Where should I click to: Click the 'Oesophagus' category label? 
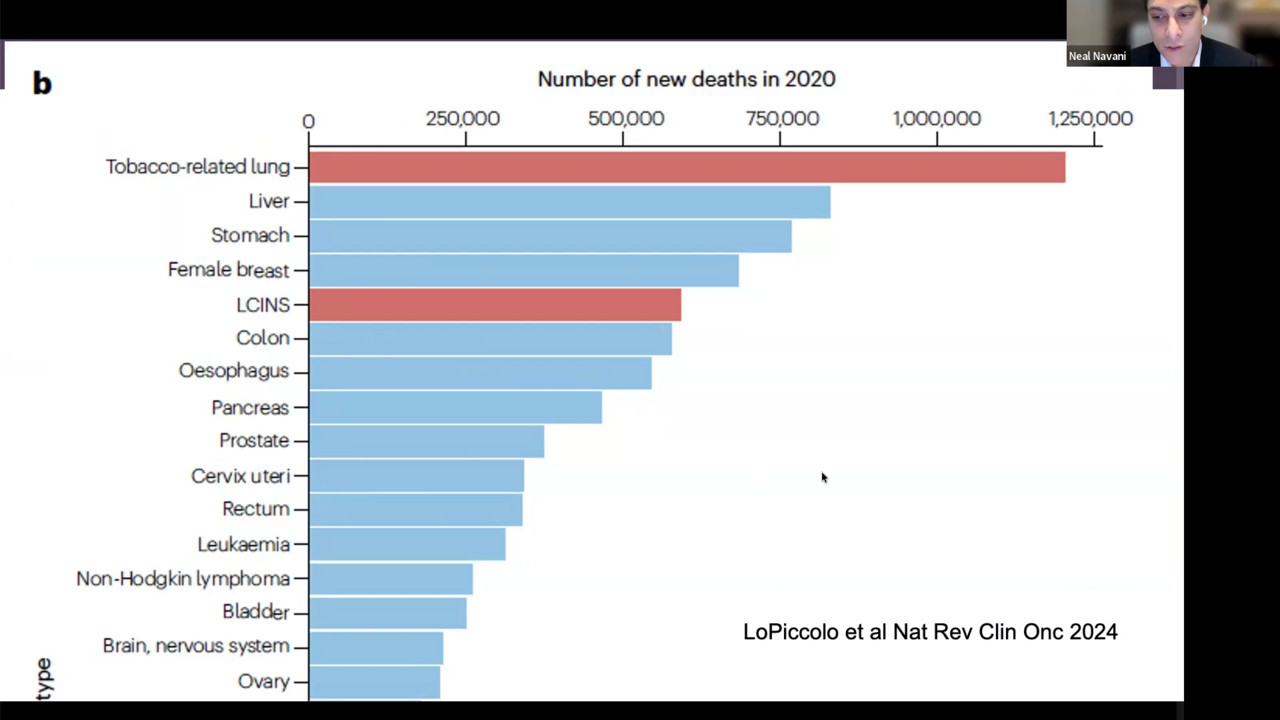tap(234, 371)
